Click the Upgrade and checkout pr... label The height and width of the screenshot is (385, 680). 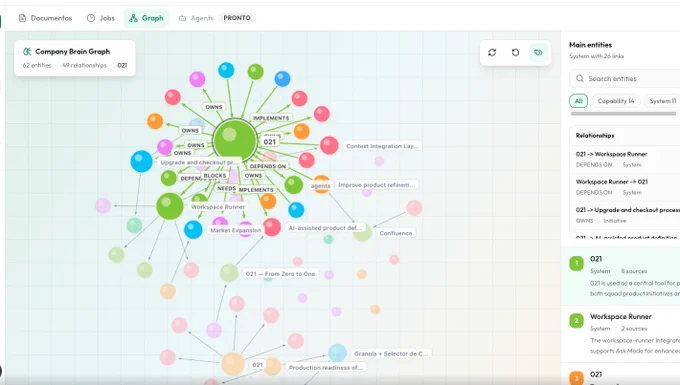199,162
